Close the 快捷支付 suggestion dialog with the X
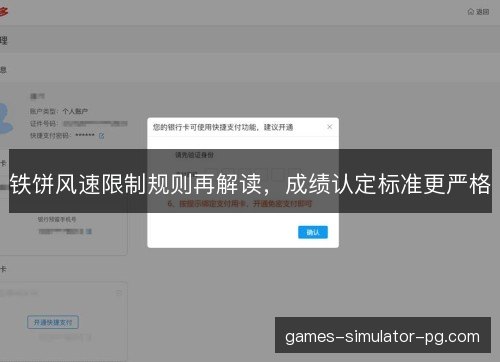Viewport: 500px width, 362px height. [329, 127]
